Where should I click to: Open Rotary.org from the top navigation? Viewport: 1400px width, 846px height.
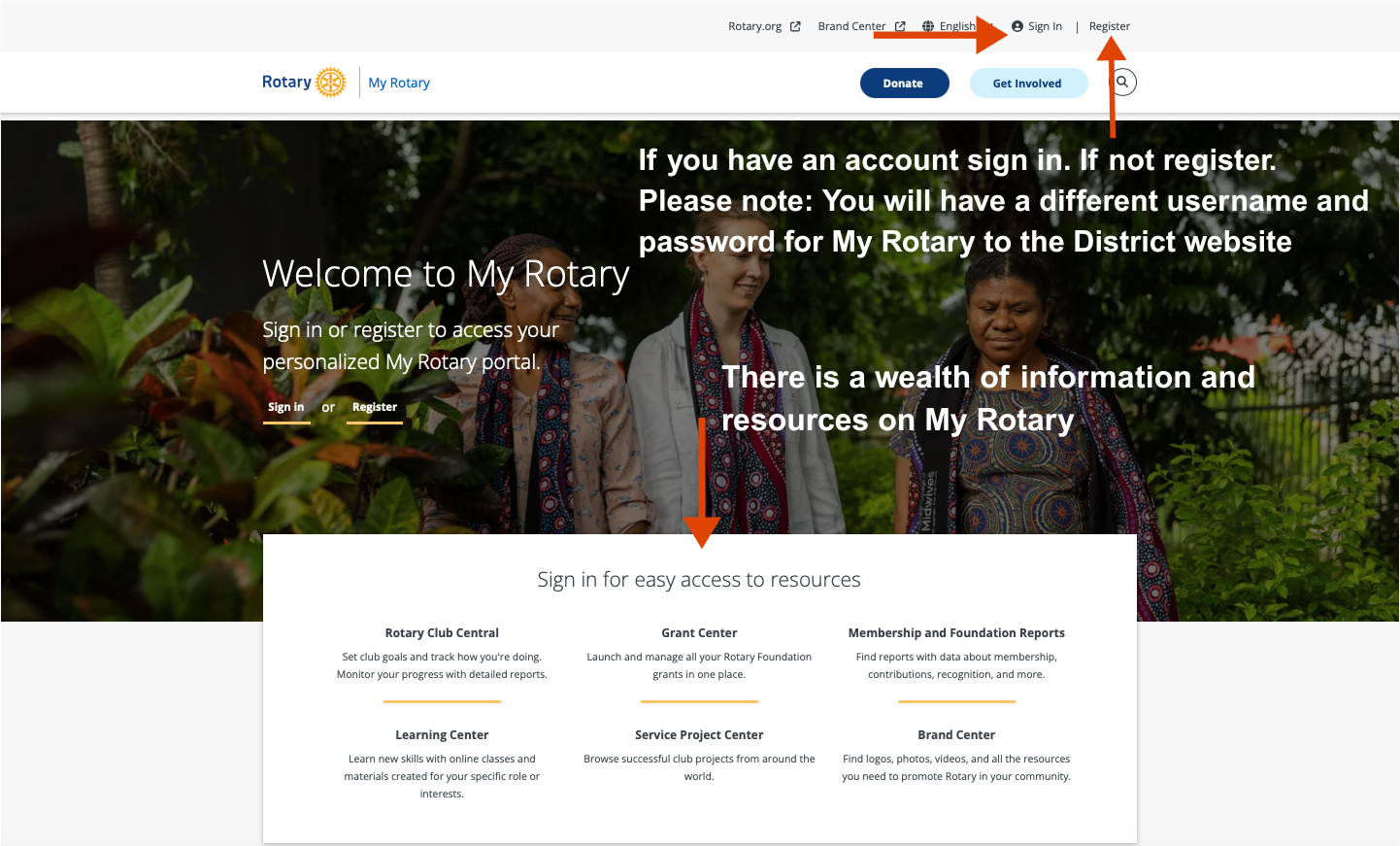click(x=754, y=26)
